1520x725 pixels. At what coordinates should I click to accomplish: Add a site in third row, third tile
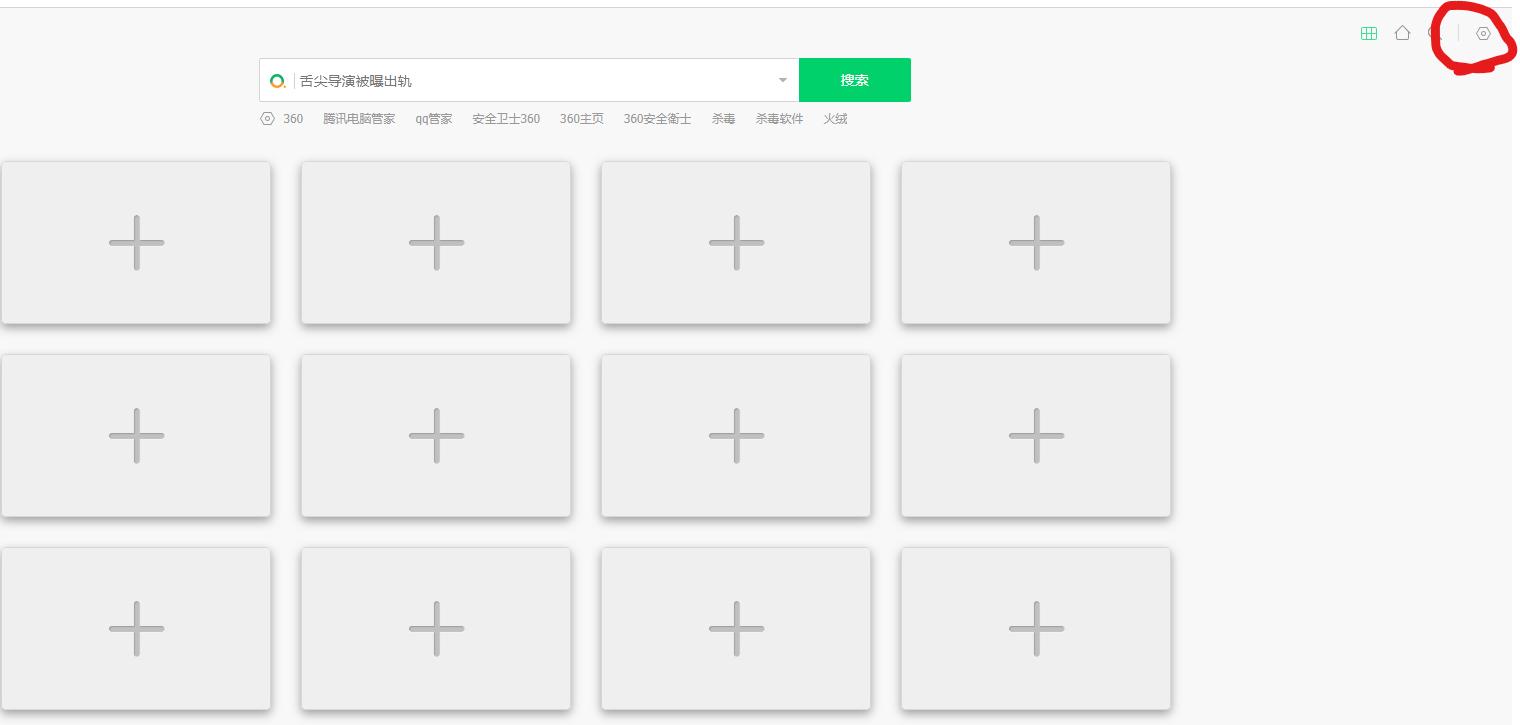click(736, 628)
